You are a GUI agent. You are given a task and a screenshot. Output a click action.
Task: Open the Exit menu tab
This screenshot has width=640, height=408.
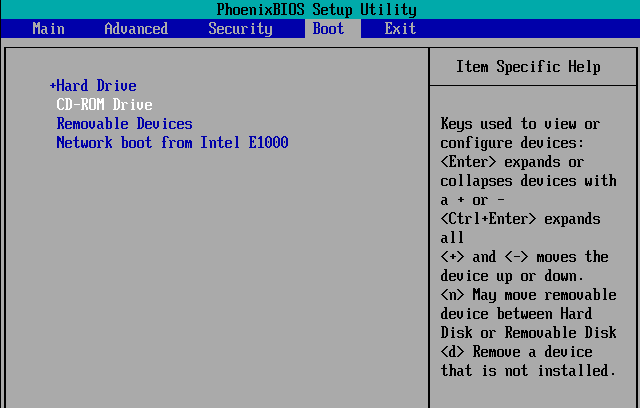click(400, 29)
